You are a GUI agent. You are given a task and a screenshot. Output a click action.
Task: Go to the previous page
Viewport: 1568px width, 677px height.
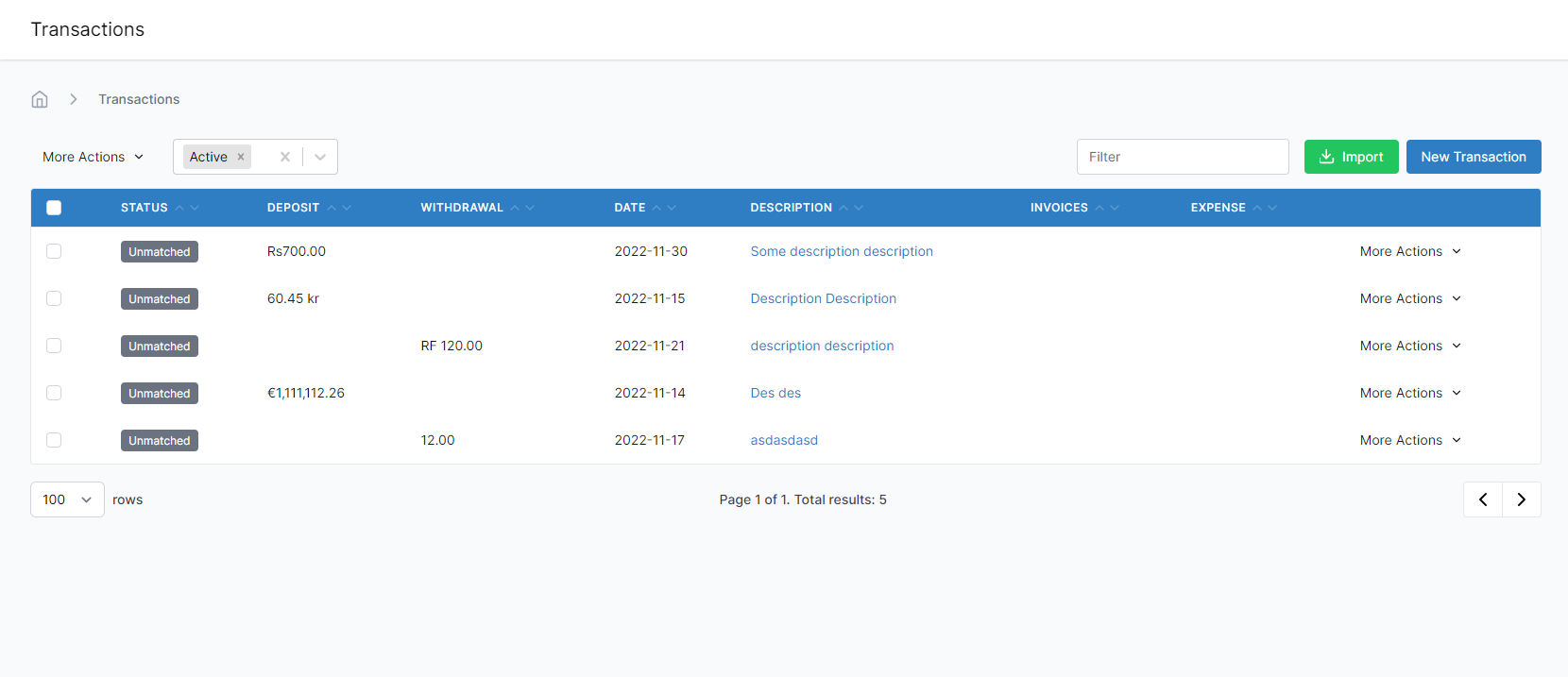[x=1483, y=499]
